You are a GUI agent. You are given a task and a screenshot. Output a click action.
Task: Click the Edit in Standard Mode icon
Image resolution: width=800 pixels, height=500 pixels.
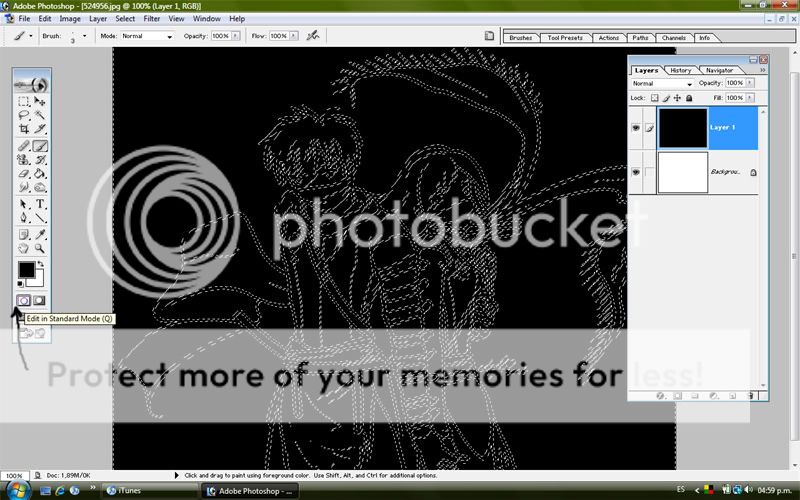tap(24, 300)
